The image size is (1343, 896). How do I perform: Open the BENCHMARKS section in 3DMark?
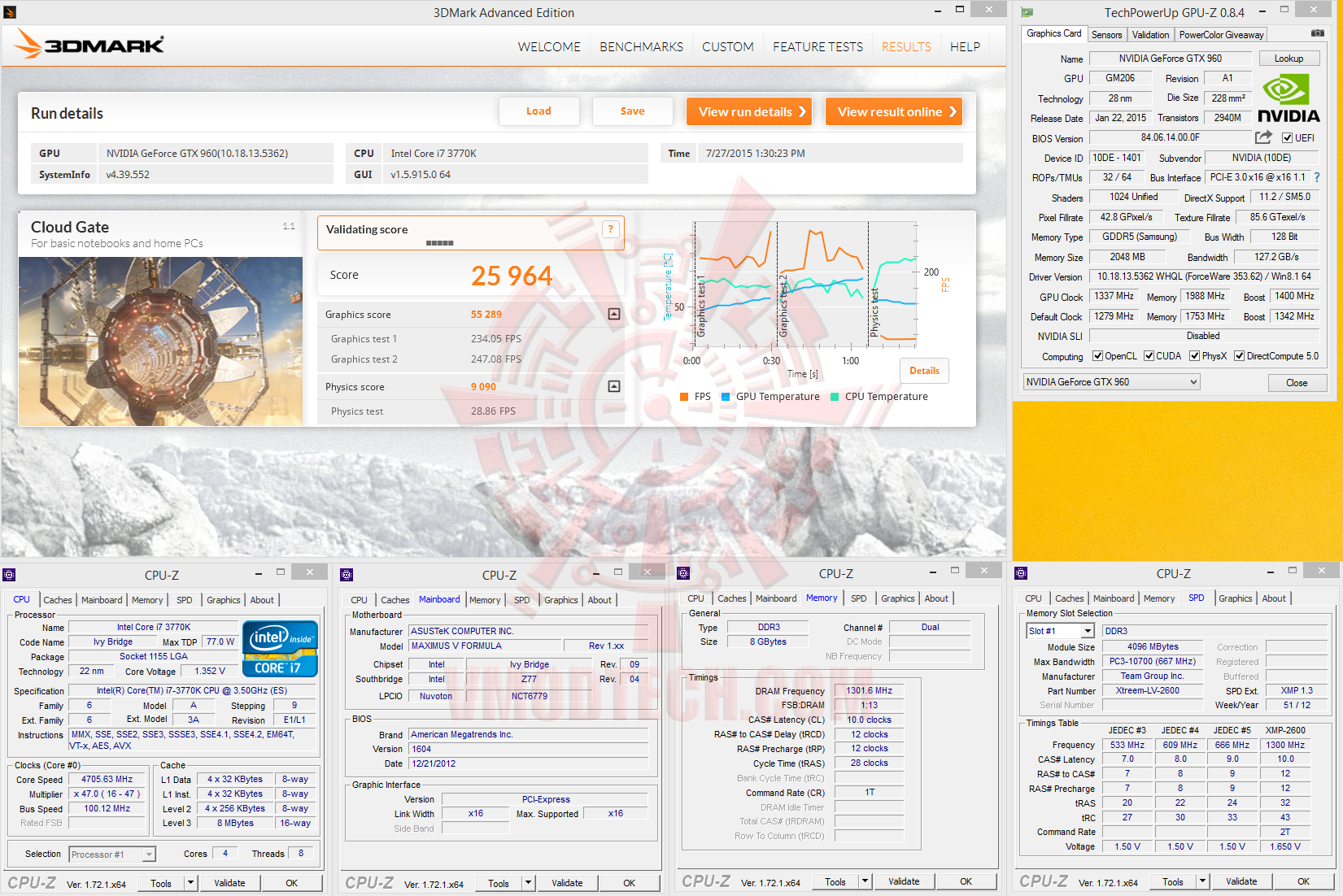tap(641, 47)
